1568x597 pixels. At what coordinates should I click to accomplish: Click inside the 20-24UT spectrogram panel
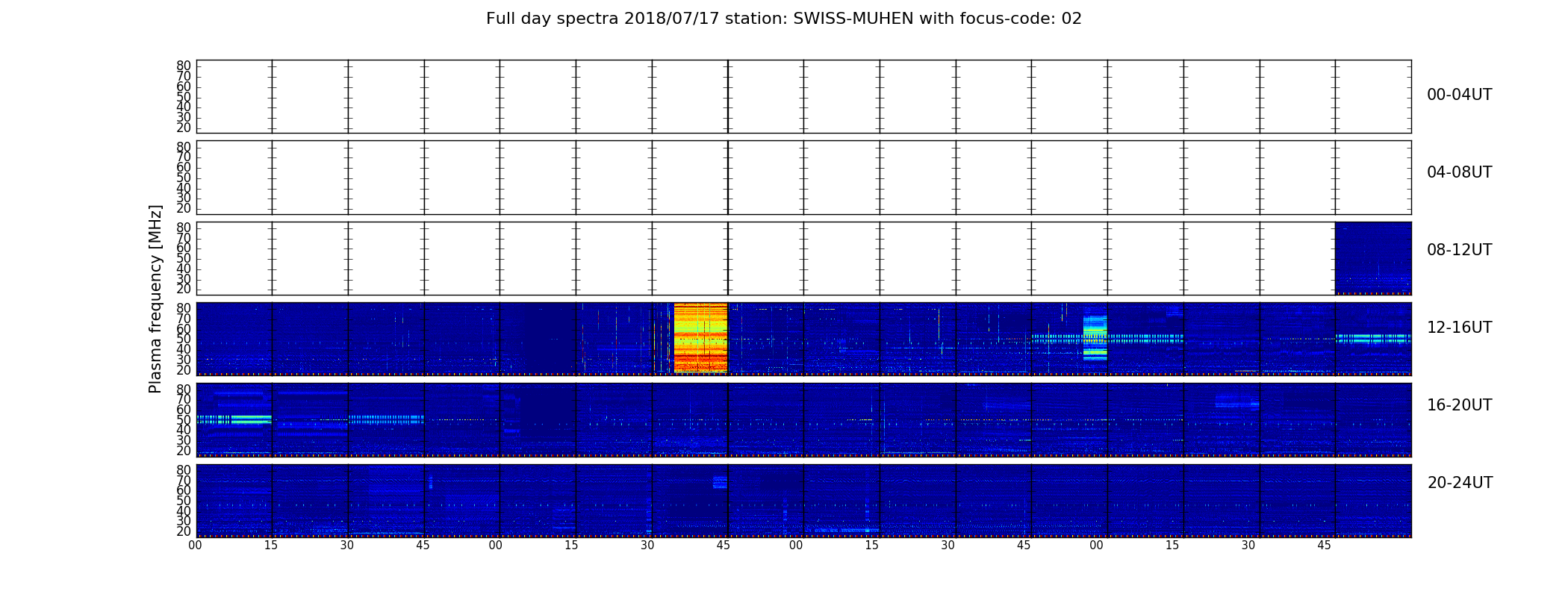tap(803, 500)
